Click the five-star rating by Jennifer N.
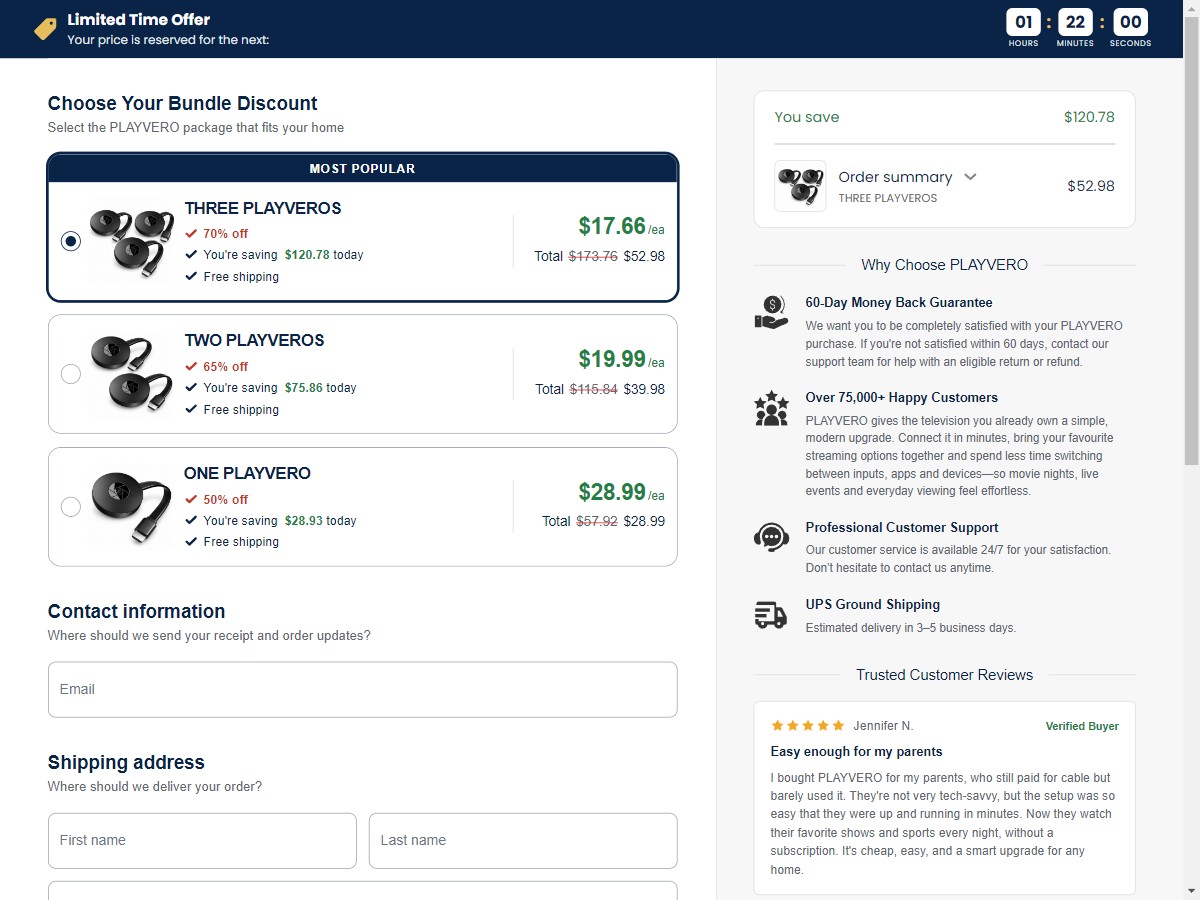The height and width of the screenshot is (900, 1200). [x=807, y=726]
